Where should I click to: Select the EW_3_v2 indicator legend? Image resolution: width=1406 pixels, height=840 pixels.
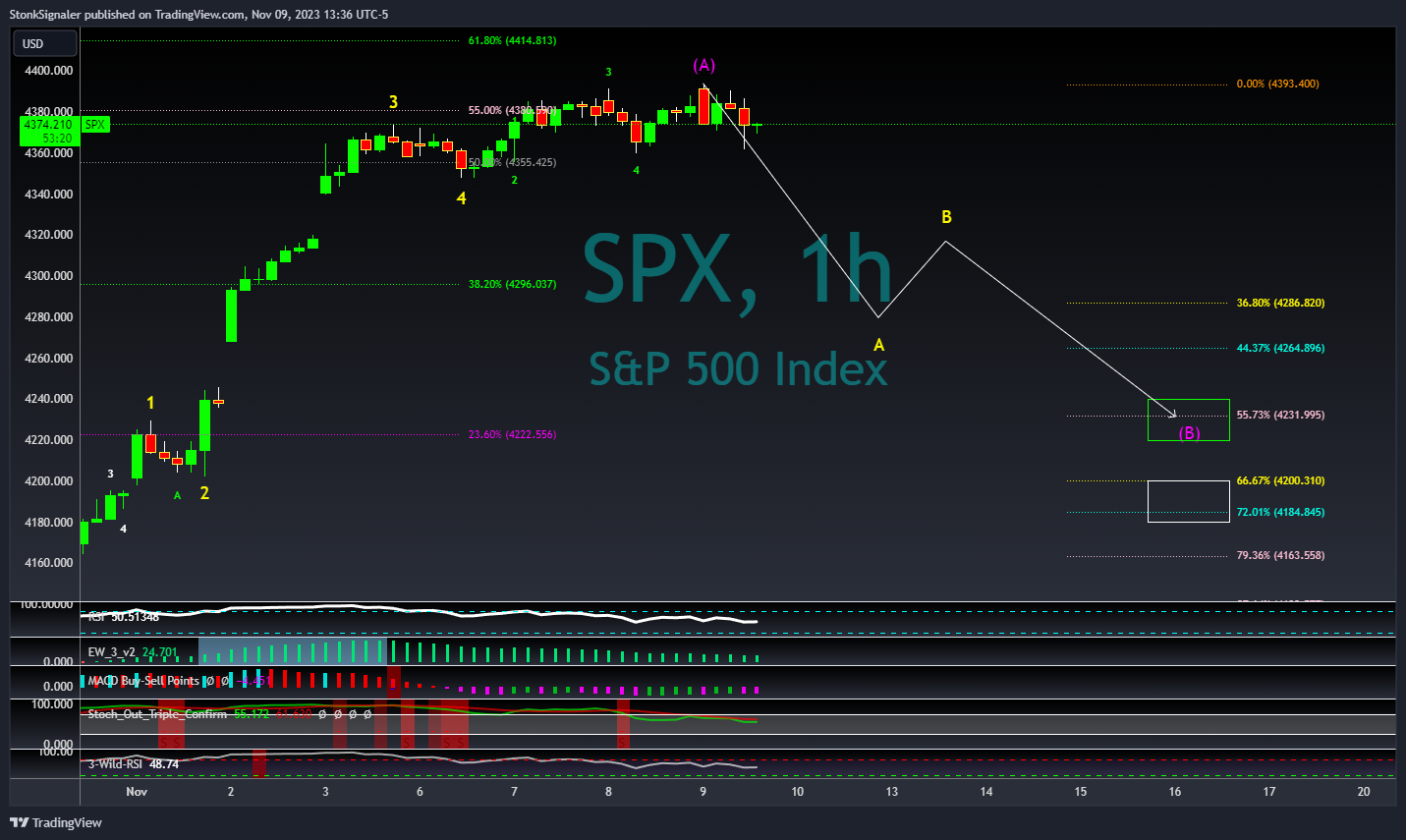click(x=133, y=651)
